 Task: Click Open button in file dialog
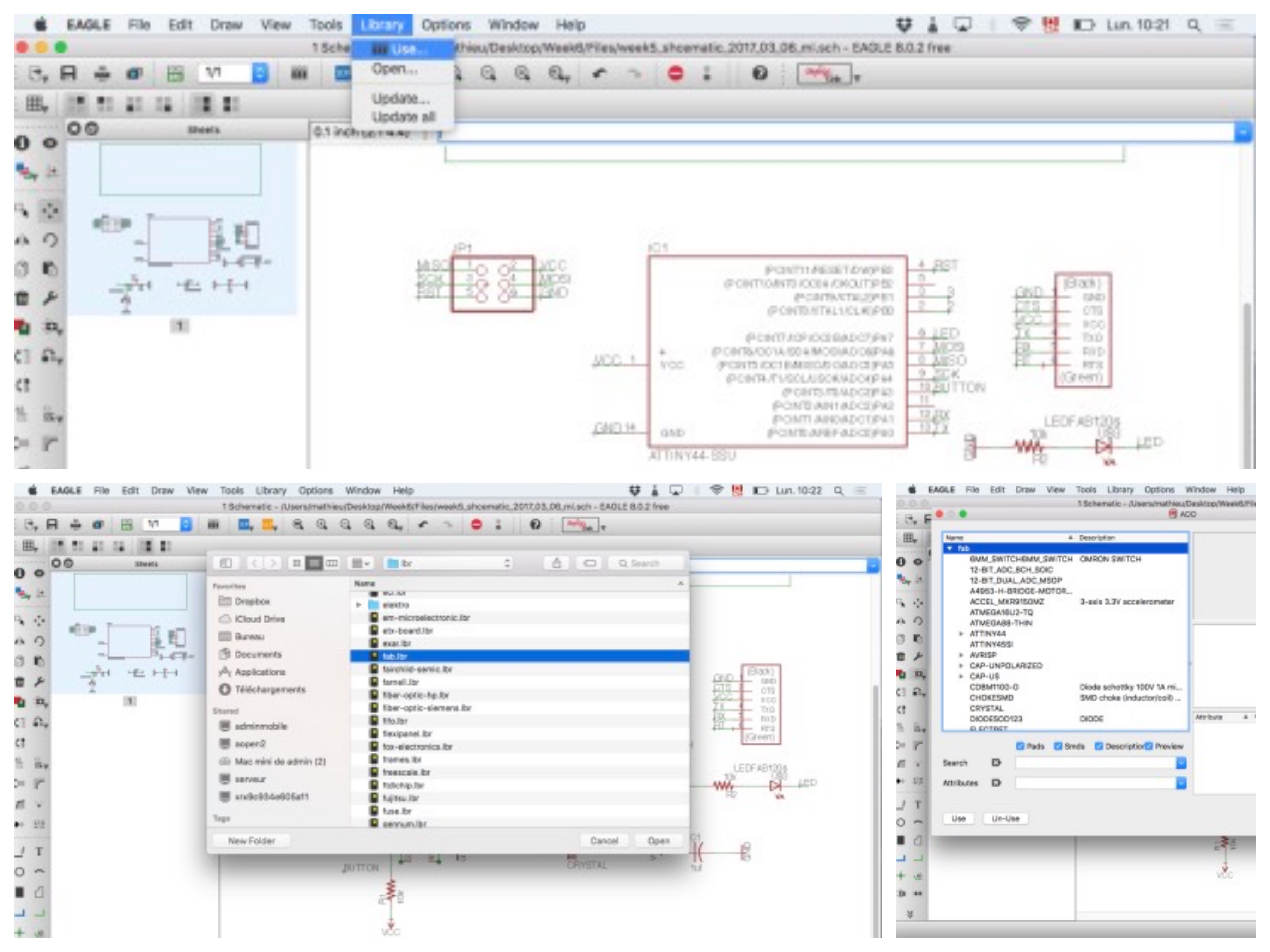click(x=659, y=841)
